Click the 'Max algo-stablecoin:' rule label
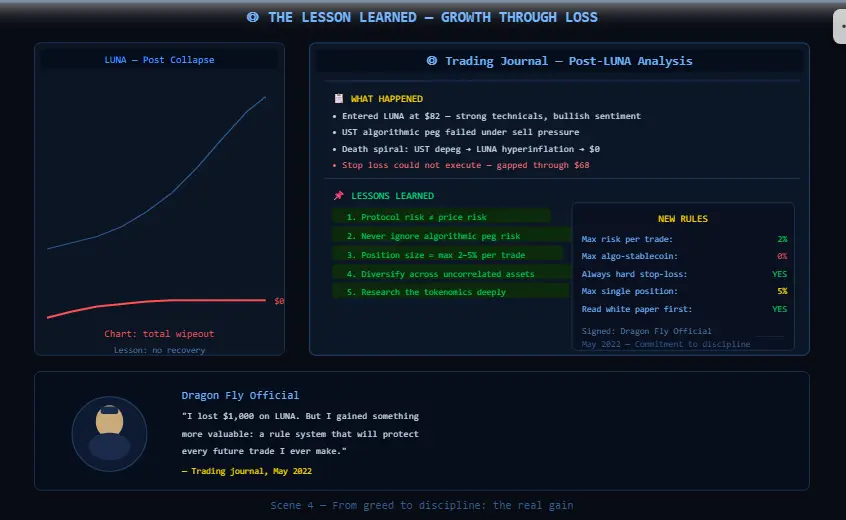846x520 pixels. (629, 256)
